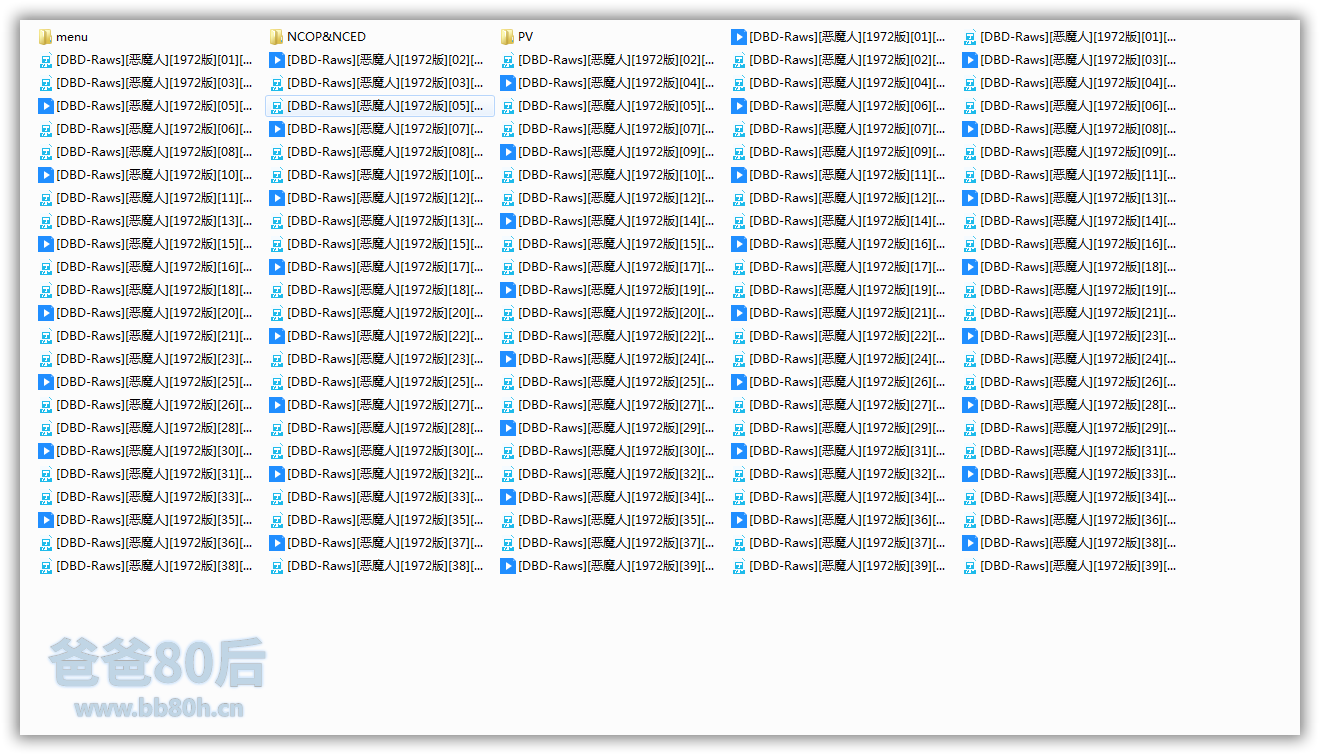Select the video file name for episode [32]
This screenshot has height=755, width=1320.
point(385,474)
